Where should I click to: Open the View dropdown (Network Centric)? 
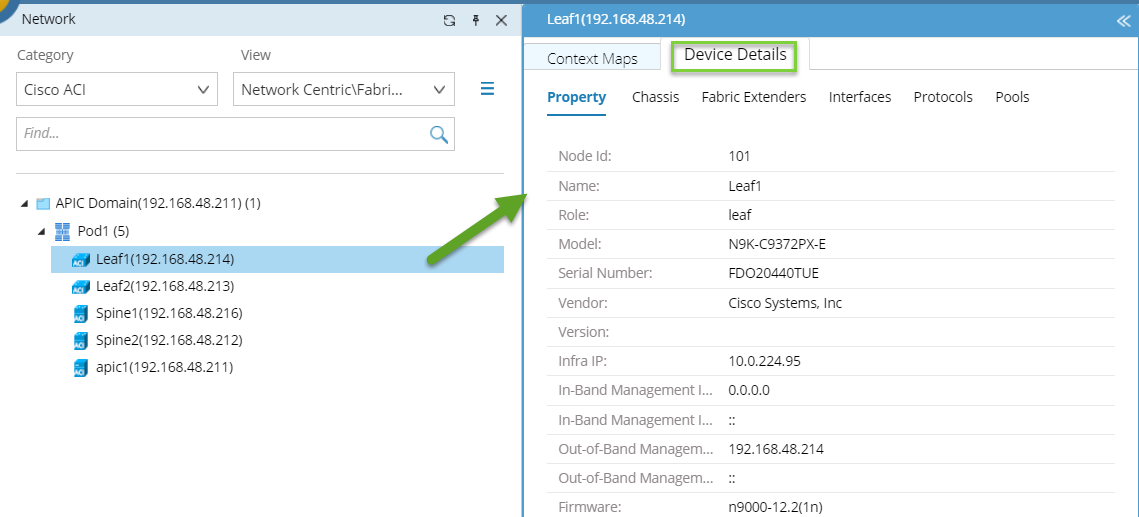(x=344, y=90)
